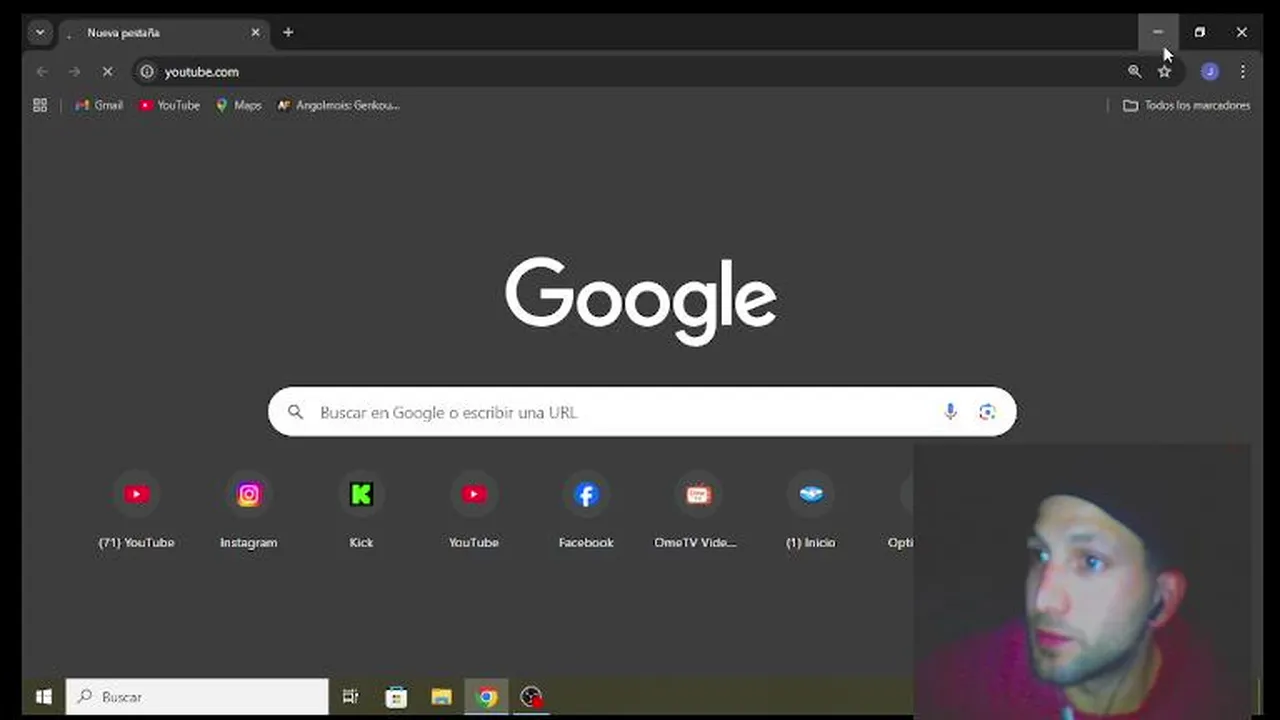
Task: Open File Explorer from the taskbar
Action: 441,697
